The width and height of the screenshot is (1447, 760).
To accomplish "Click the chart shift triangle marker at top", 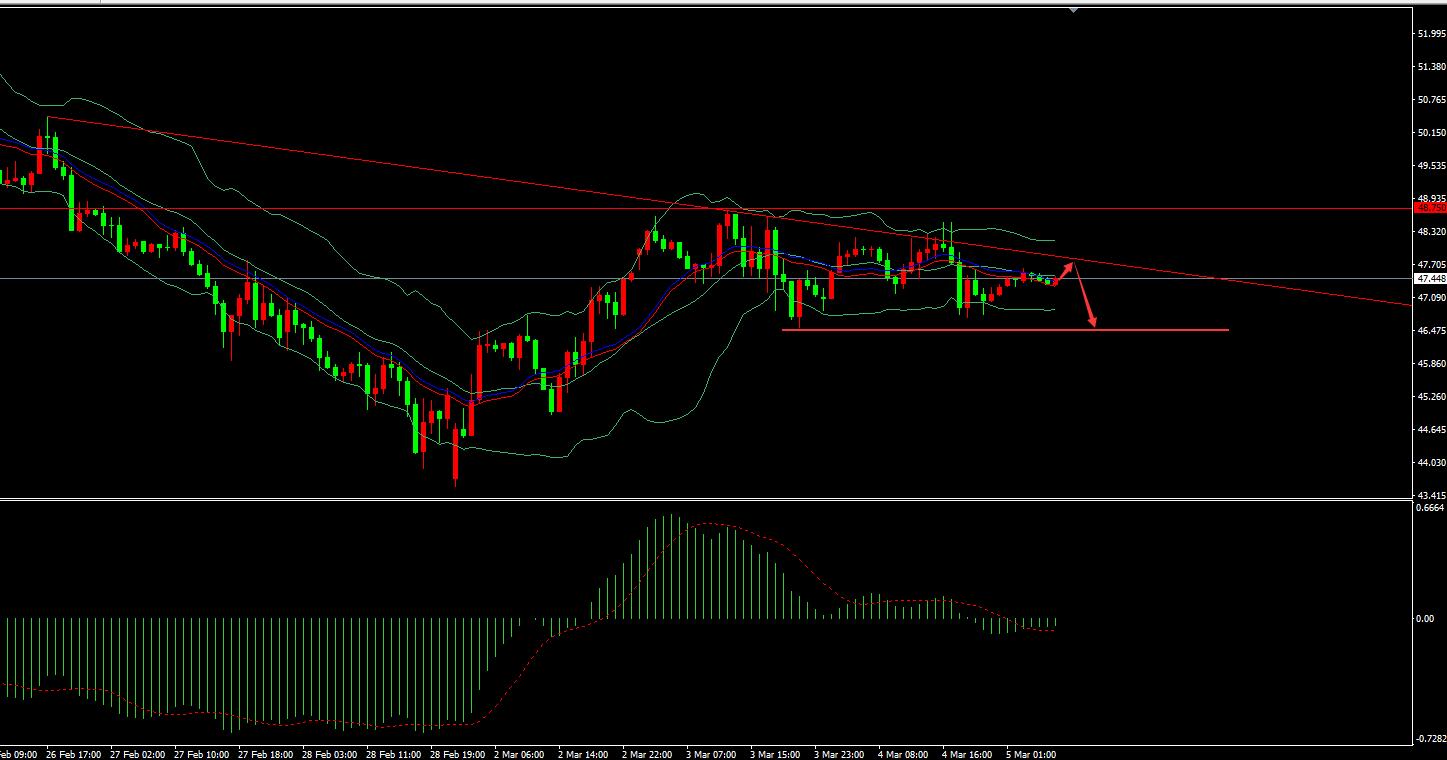I will click(1073, 9).
